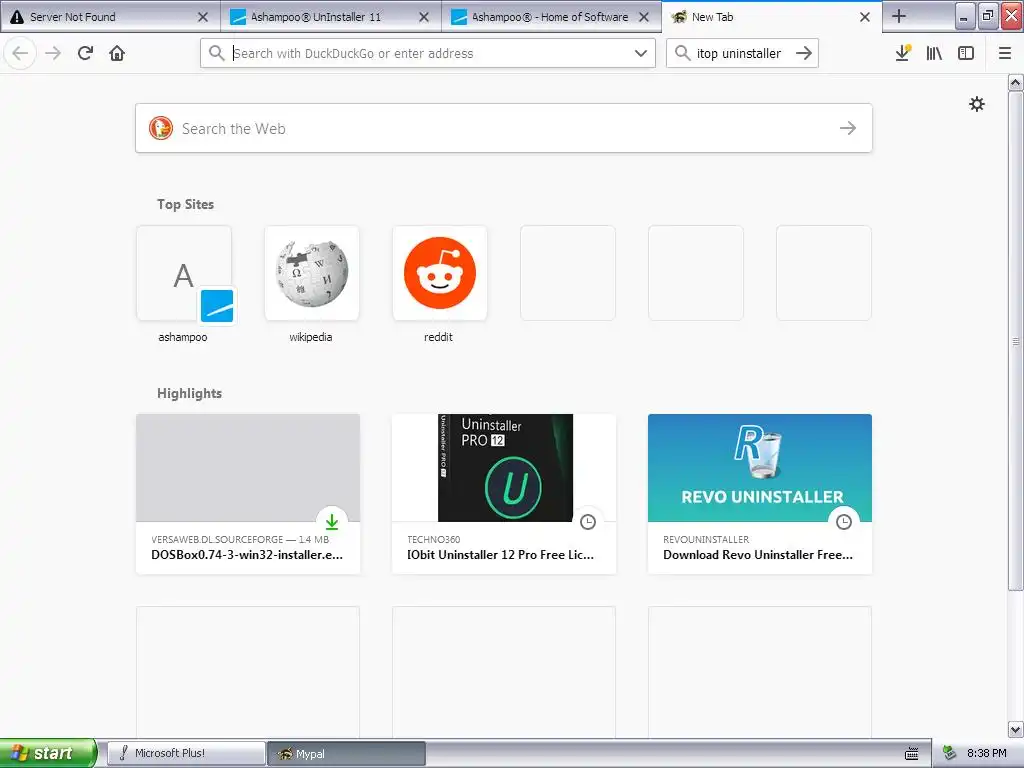Submit the itop uninstaller search arrow
This screenshot has height=768, width=1024.
tap(804, 53)
